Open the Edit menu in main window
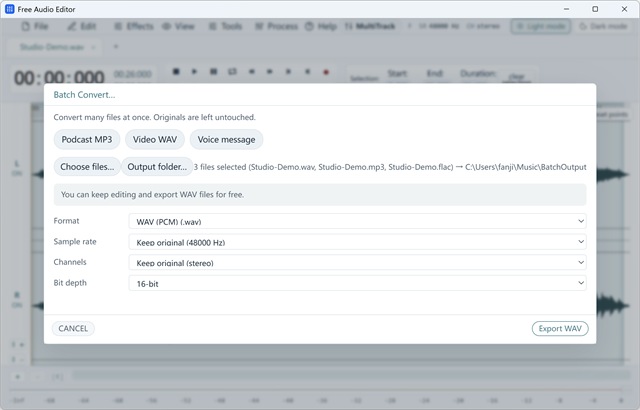640x410 pixels. point(82,27)
